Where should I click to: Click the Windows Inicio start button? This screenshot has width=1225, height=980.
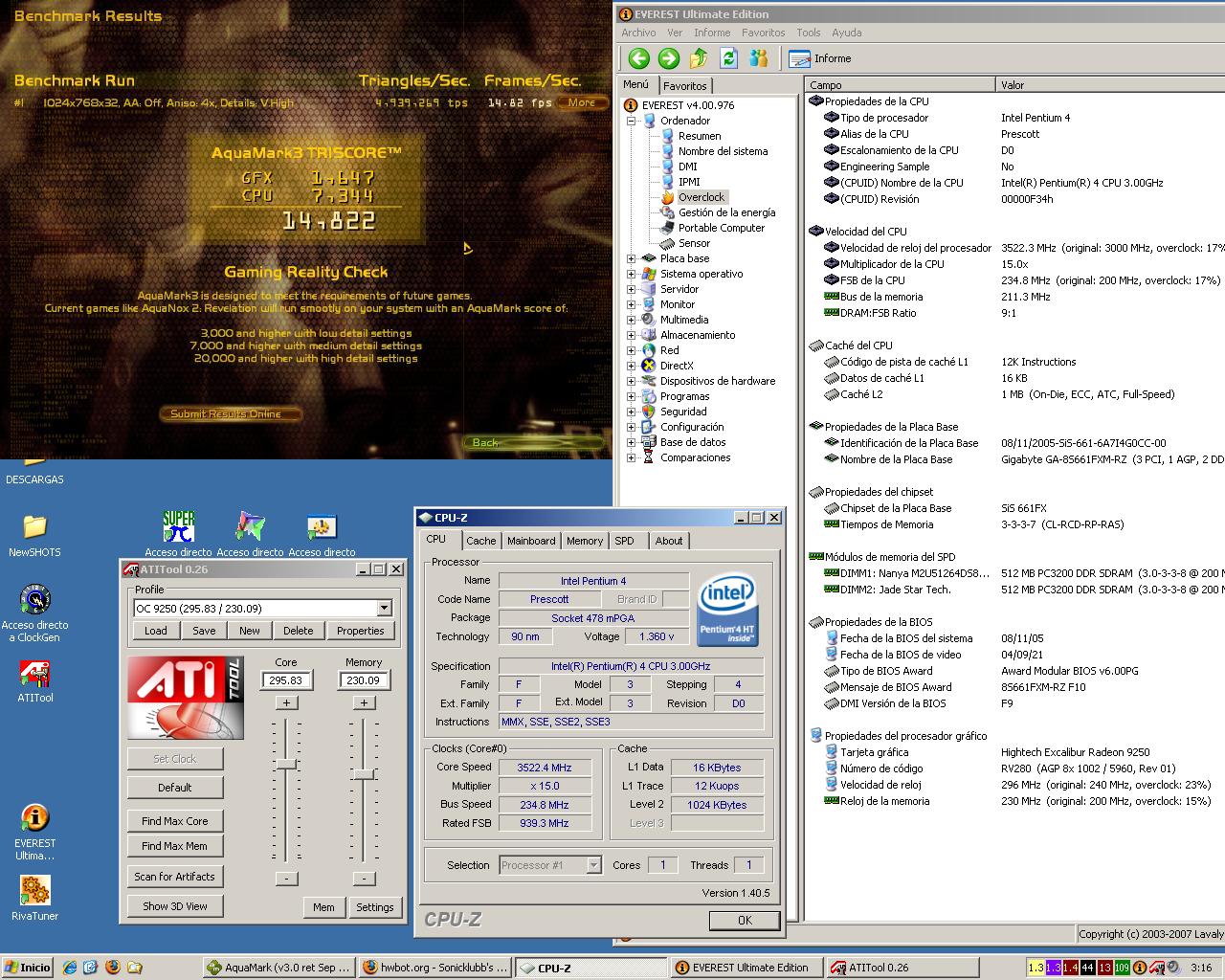(28, 968)
